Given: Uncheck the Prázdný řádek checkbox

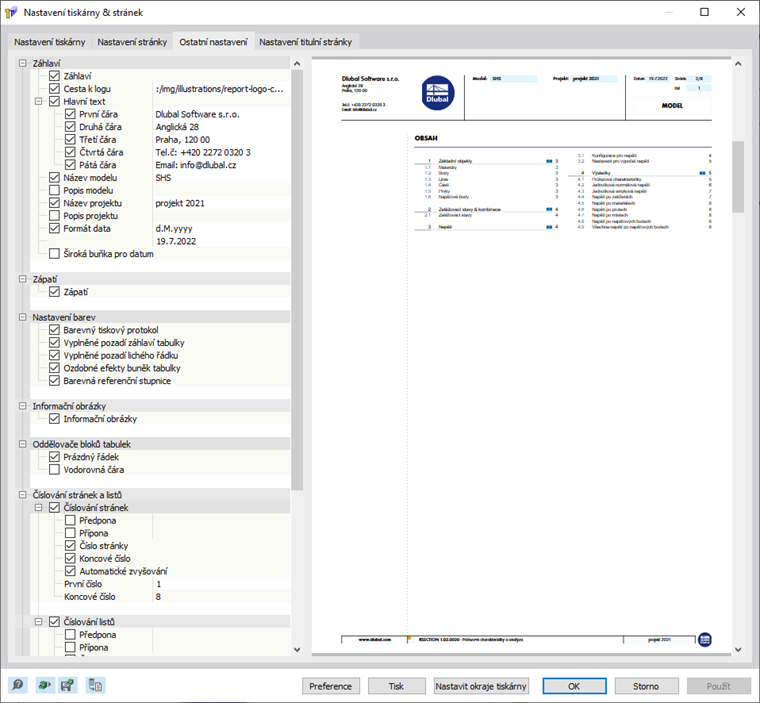Looking at the screenshot, I should (x=54, y=457).
